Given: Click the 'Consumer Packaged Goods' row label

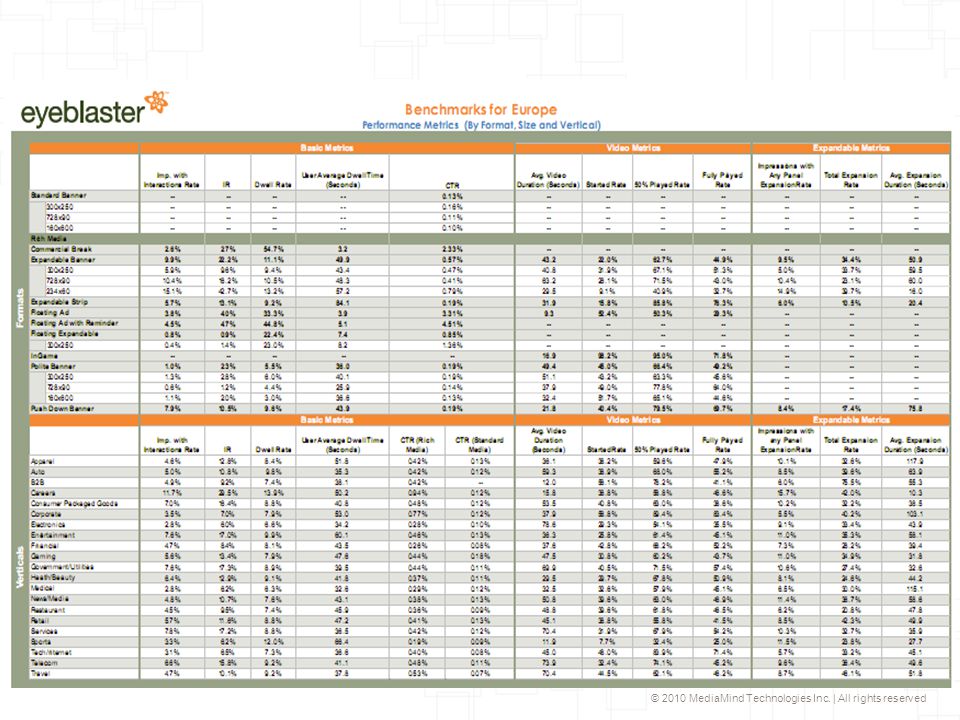Looking at the screenshot, I should point(74,503).
